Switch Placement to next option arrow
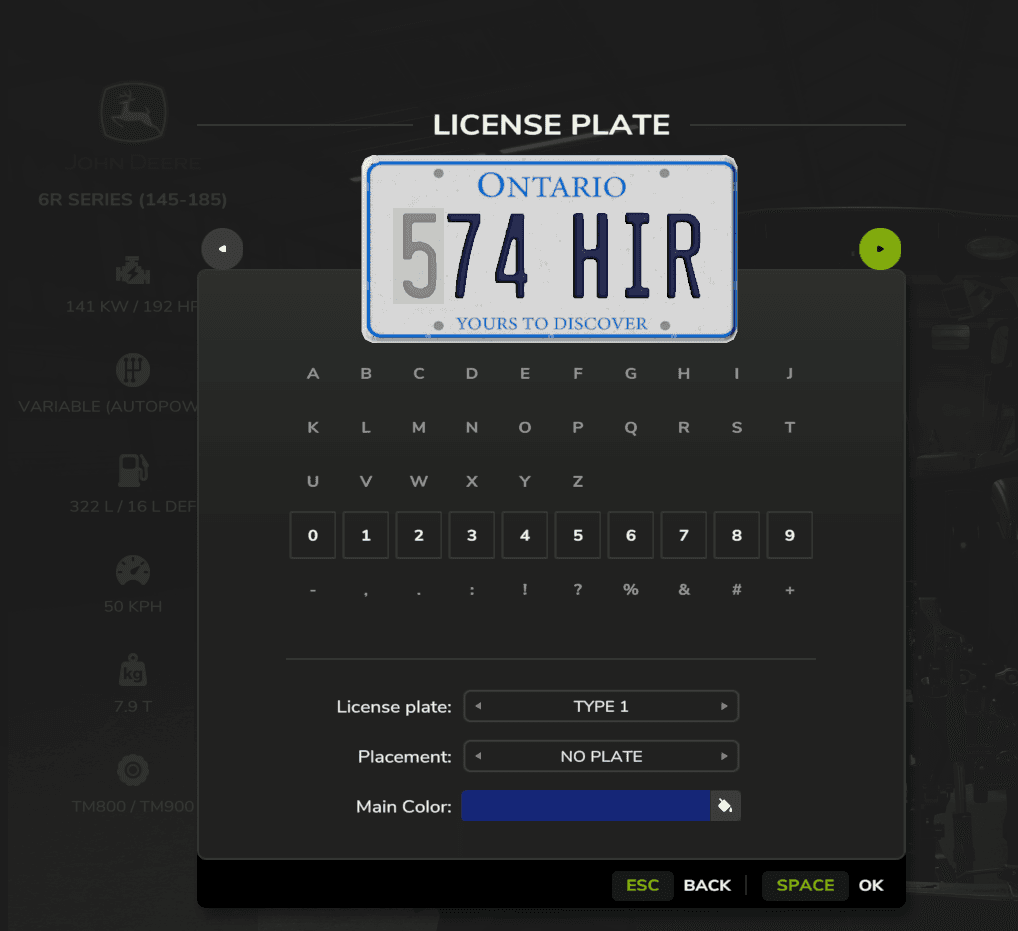Viewport: 1018px width, 931px height. coord(724,756)
